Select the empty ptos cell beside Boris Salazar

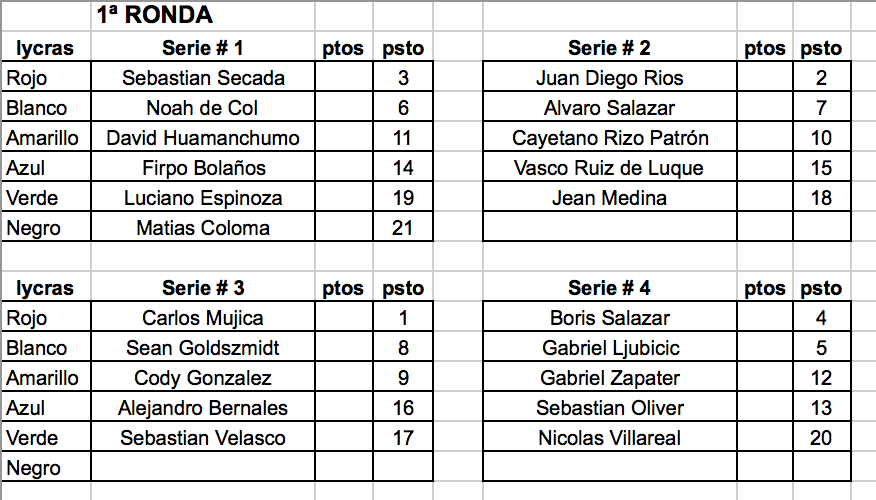[x=765, y=317]
